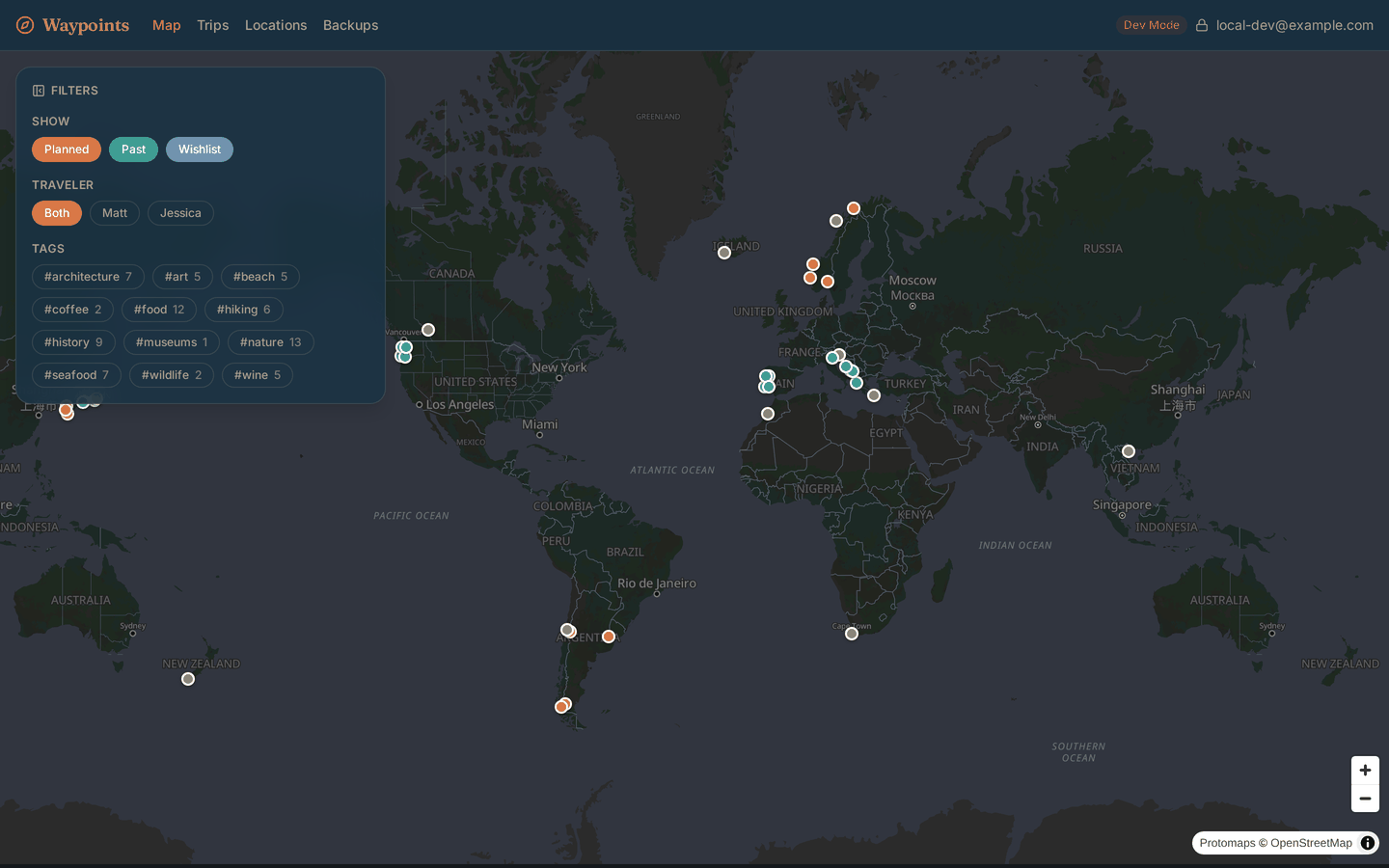Click the orange marker near Buenos Aires

click(x=609, y=637)
